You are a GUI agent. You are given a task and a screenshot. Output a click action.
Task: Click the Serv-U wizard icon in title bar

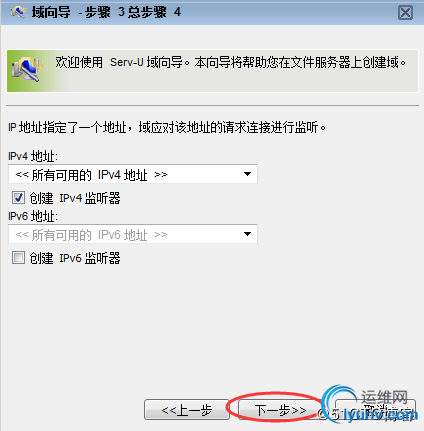pyautogui.click(x=18, y=12)
